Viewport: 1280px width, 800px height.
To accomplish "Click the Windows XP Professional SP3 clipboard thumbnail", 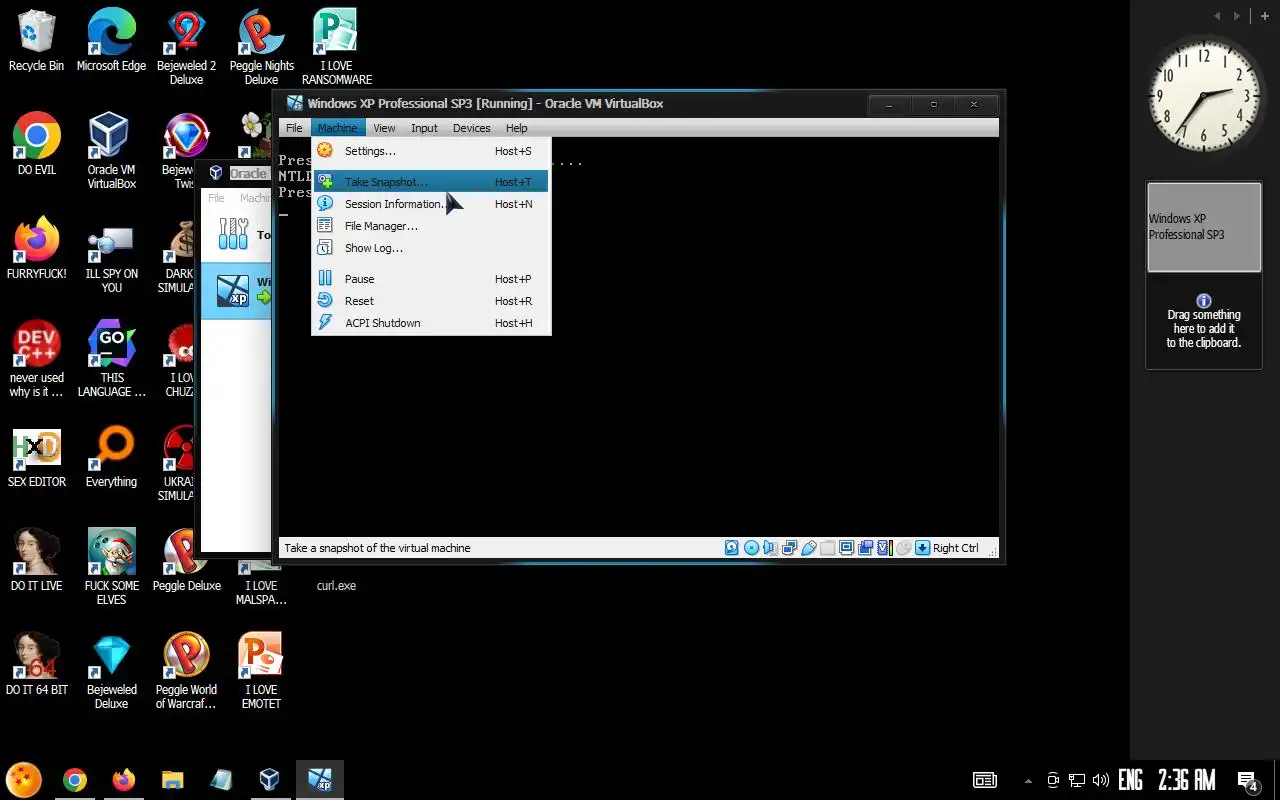I will [x=1204, y=227].
